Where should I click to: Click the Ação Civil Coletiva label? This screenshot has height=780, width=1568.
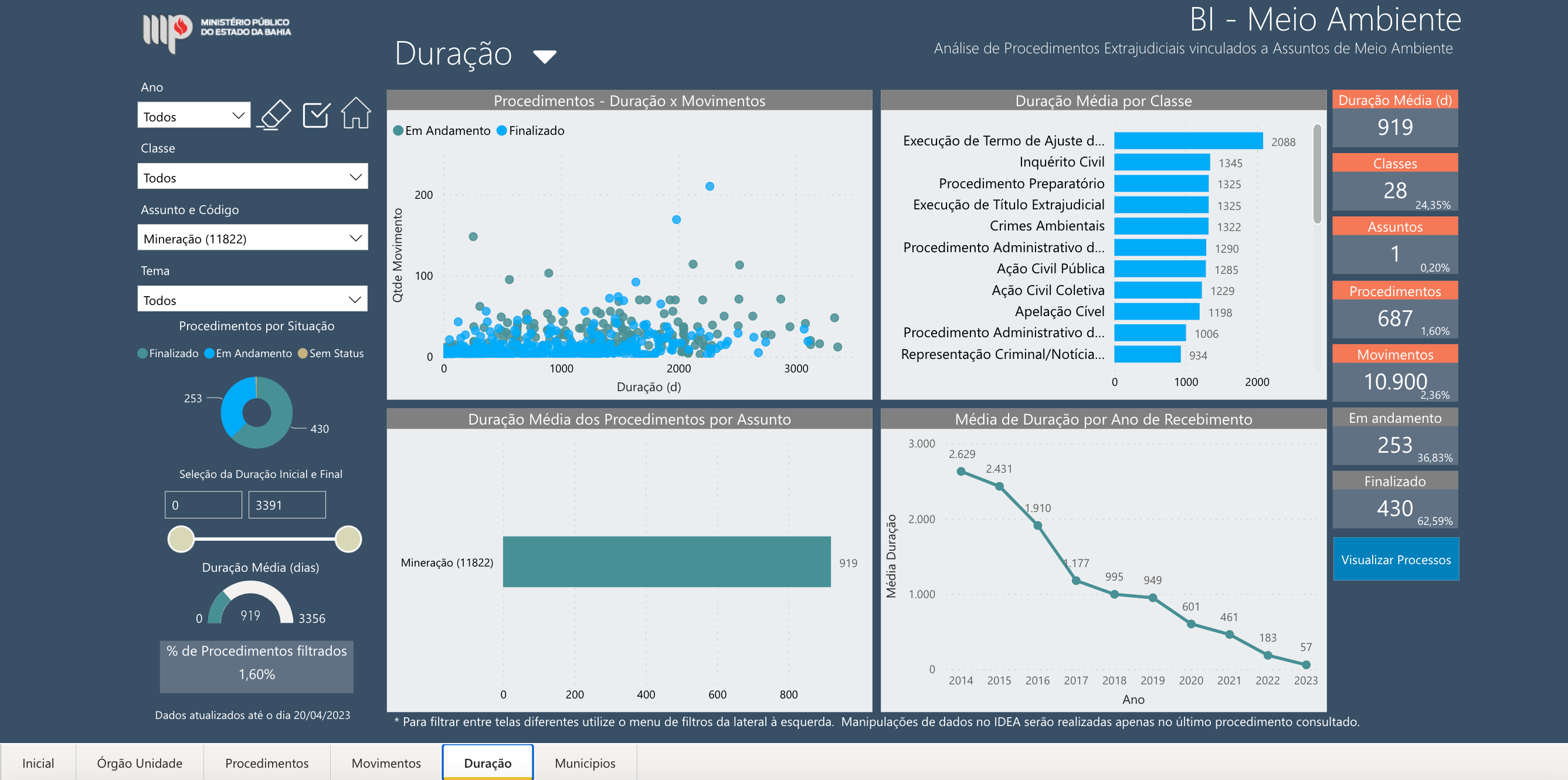1047,290
